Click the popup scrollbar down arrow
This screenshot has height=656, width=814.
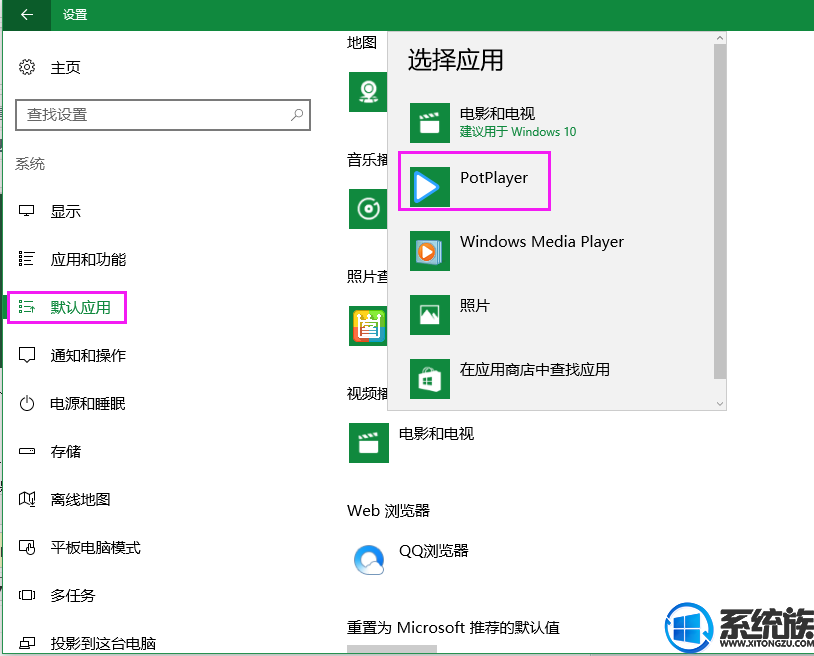pos(720,403)
